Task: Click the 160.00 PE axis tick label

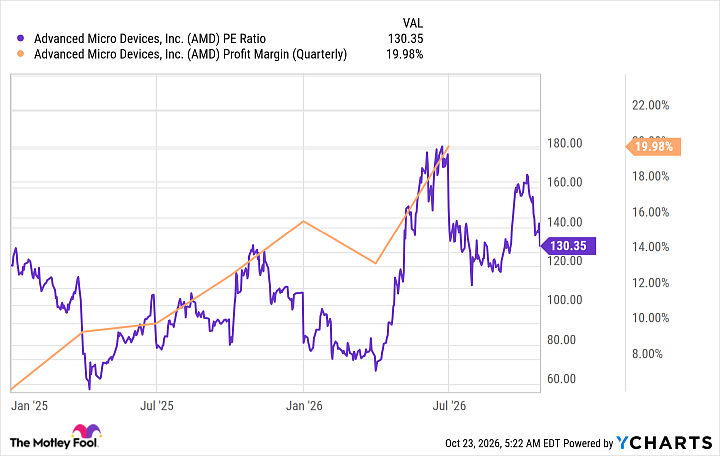Action: point(564,182)
